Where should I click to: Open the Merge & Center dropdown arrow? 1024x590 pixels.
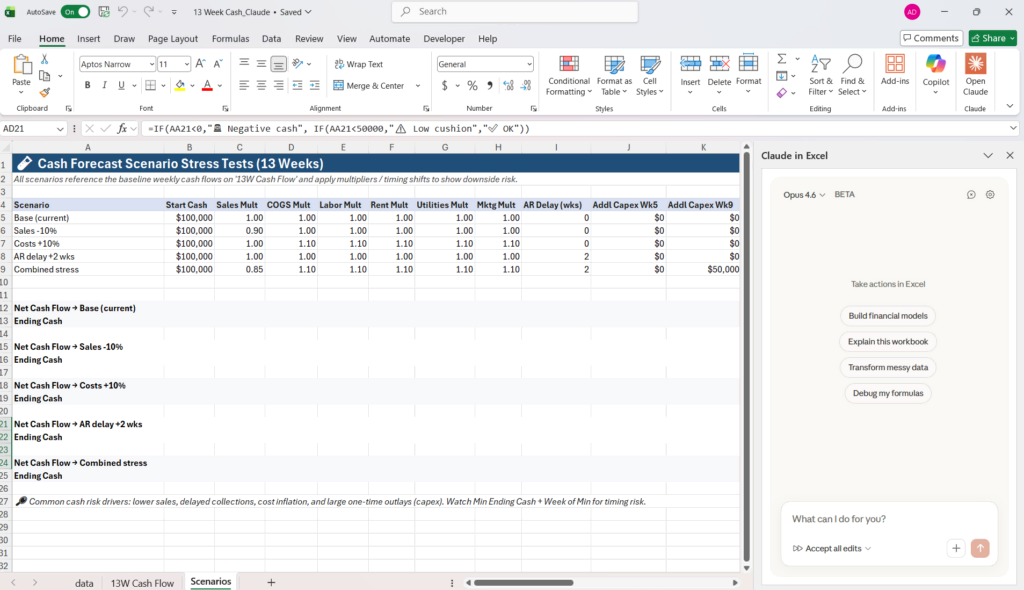coord(418,86)
